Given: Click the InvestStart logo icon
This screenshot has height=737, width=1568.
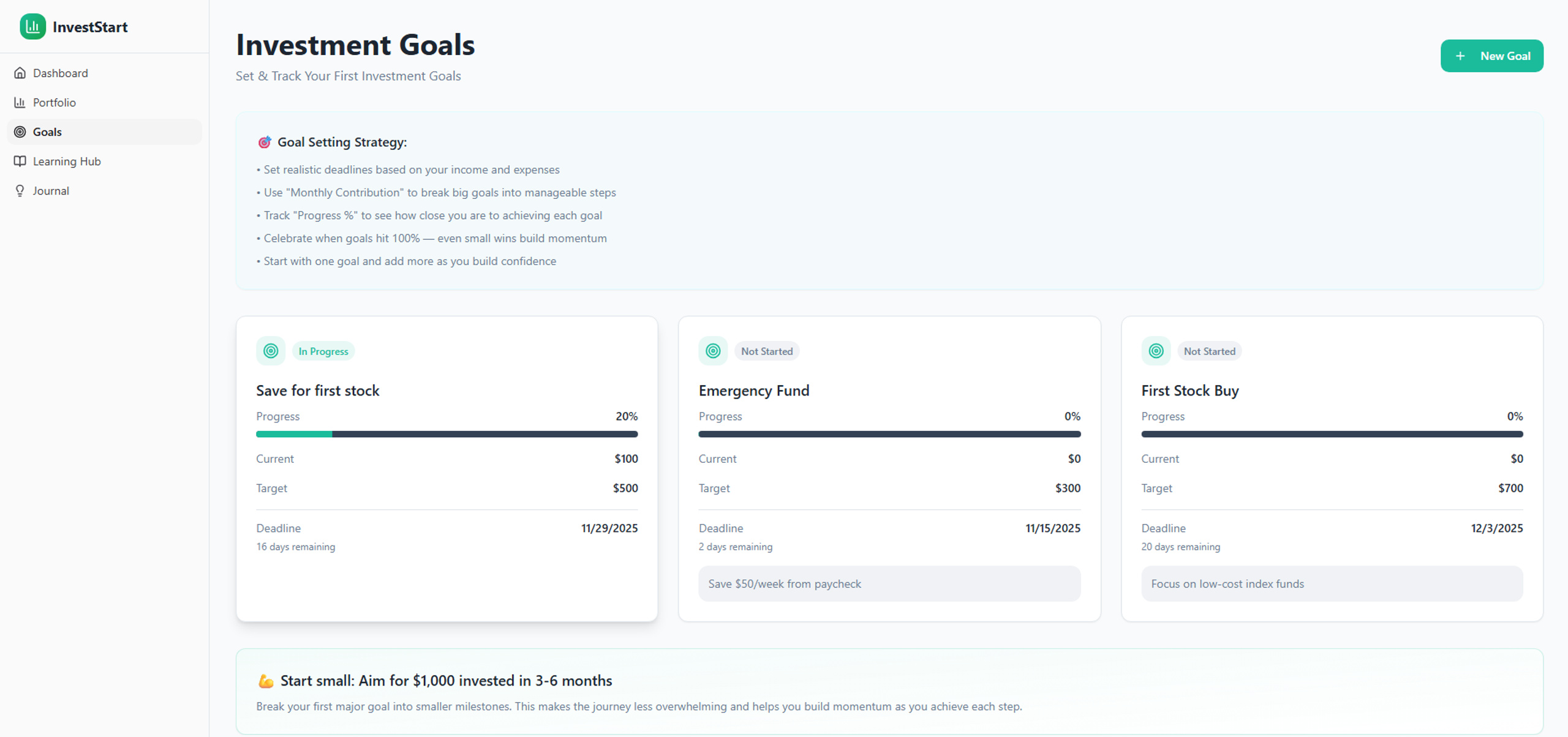Looking at the screenshot, I should (32, 26).
